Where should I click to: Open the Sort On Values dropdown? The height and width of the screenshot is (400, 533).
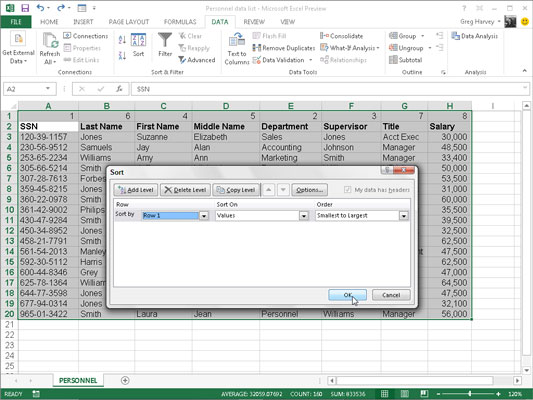coord(304,216)
